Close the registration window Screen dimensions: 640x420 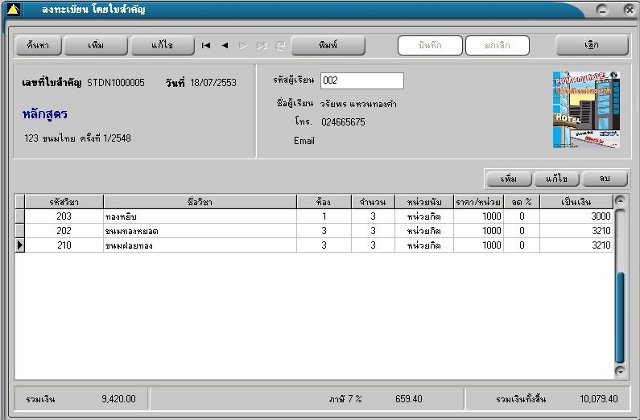point(629,9)
